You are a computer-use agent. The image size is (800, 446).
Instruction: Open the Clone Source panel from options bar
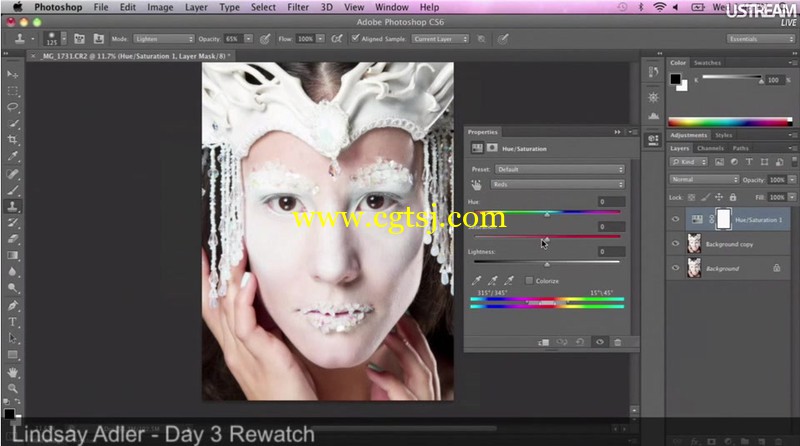[x=98, y=39]
